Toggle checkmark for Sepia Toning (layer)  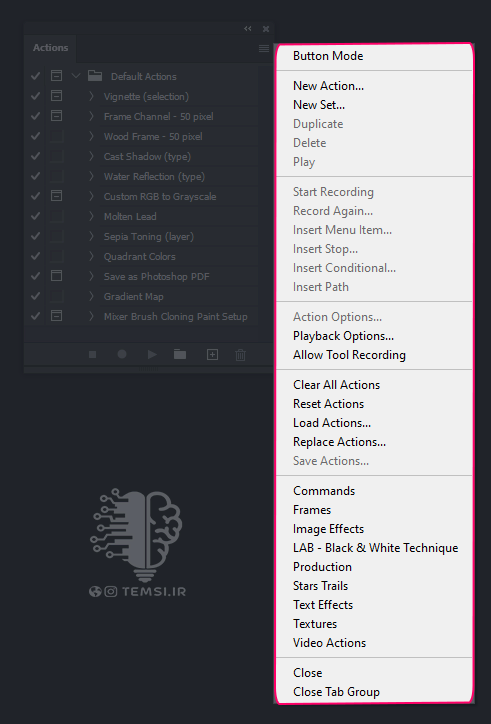click(x=35, y=236)
